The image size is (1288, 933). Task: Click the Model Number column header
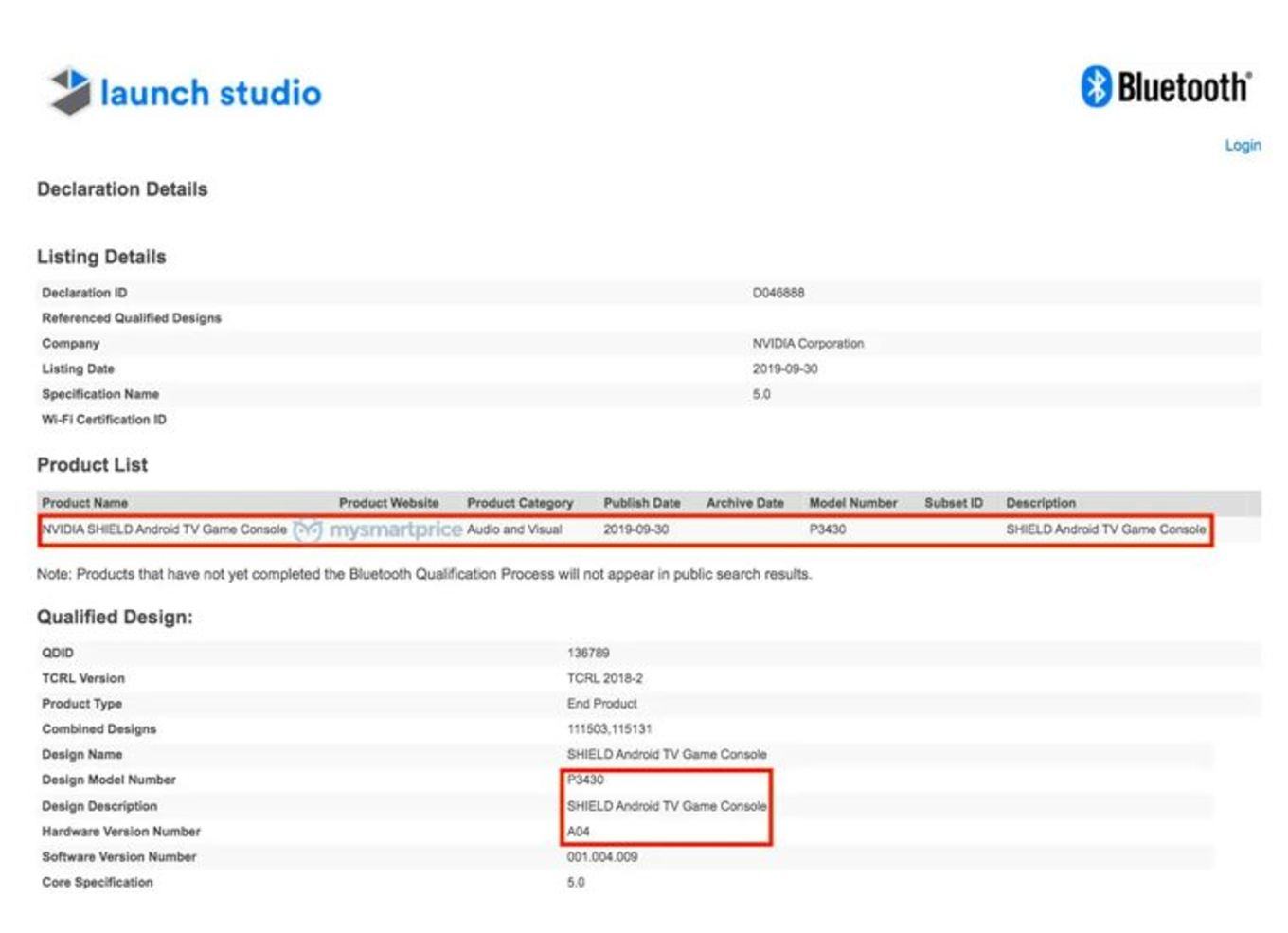click(853, 503)
